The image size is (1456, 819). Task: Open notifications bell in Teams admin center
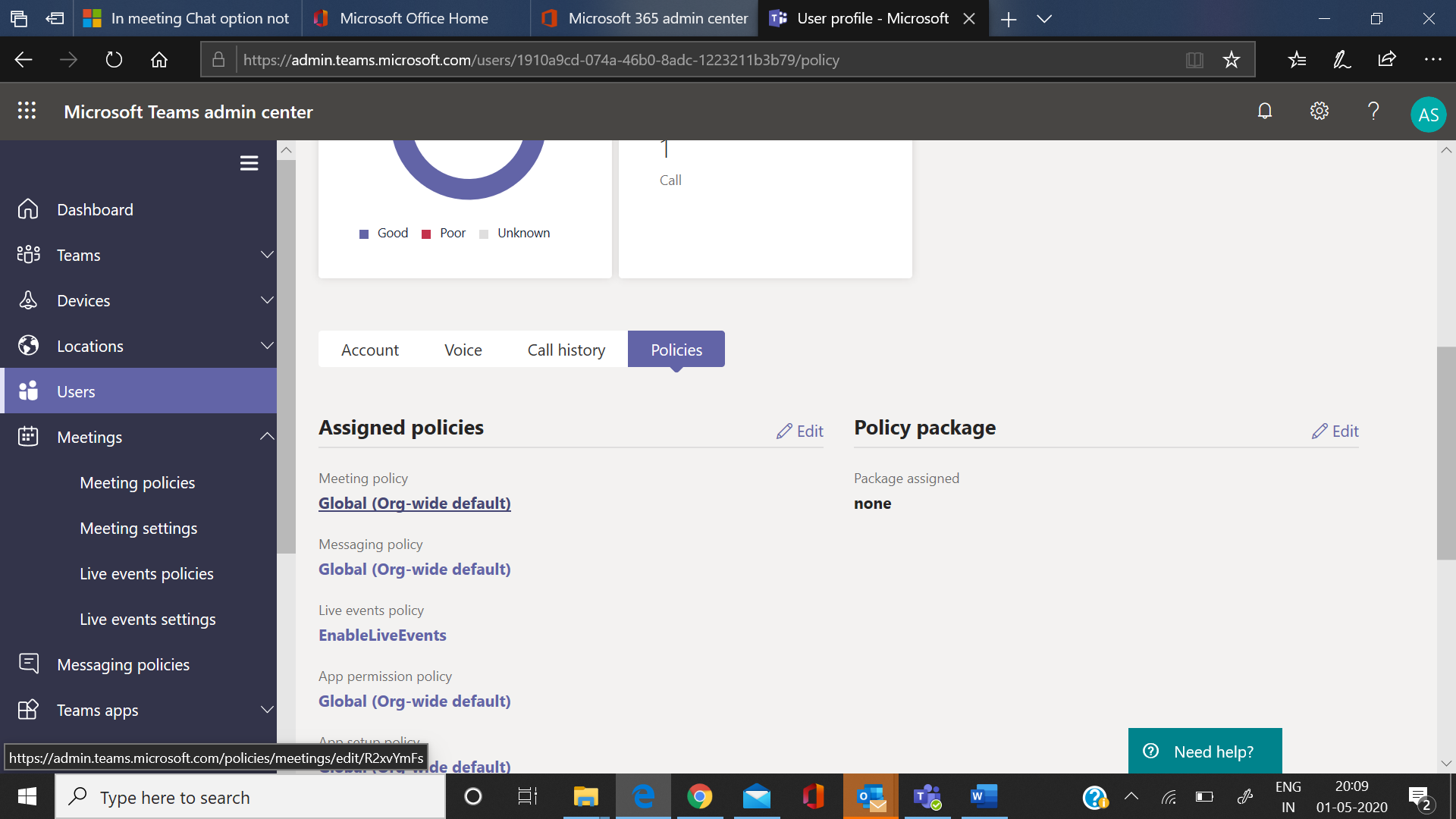(1264, 111)
